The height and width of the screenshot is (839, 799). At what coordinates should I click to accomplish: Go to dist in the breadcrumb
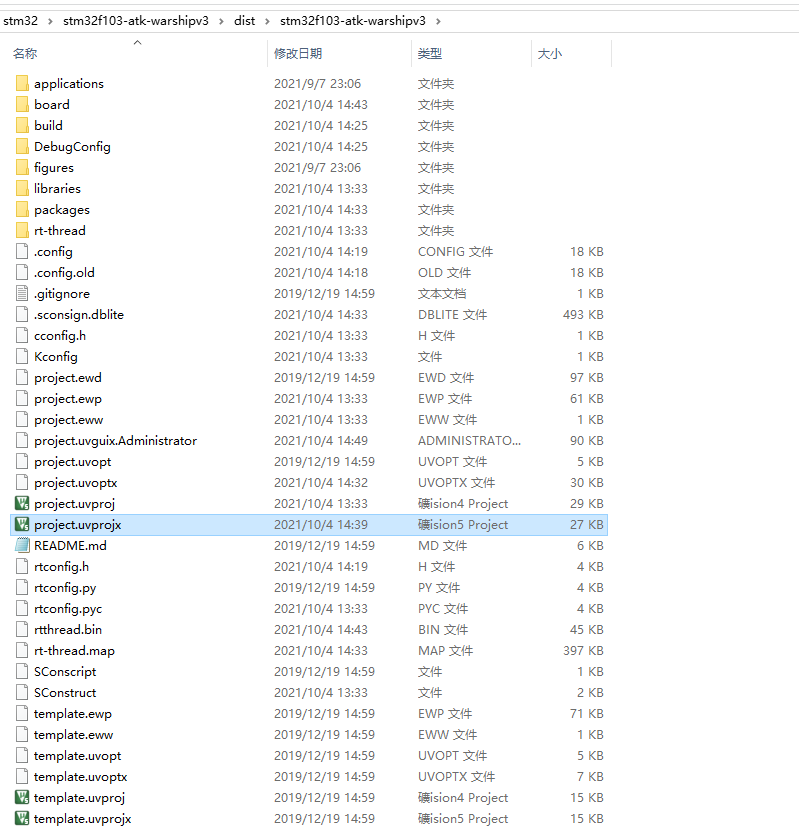pyautogui.click(x=245, y=21)
